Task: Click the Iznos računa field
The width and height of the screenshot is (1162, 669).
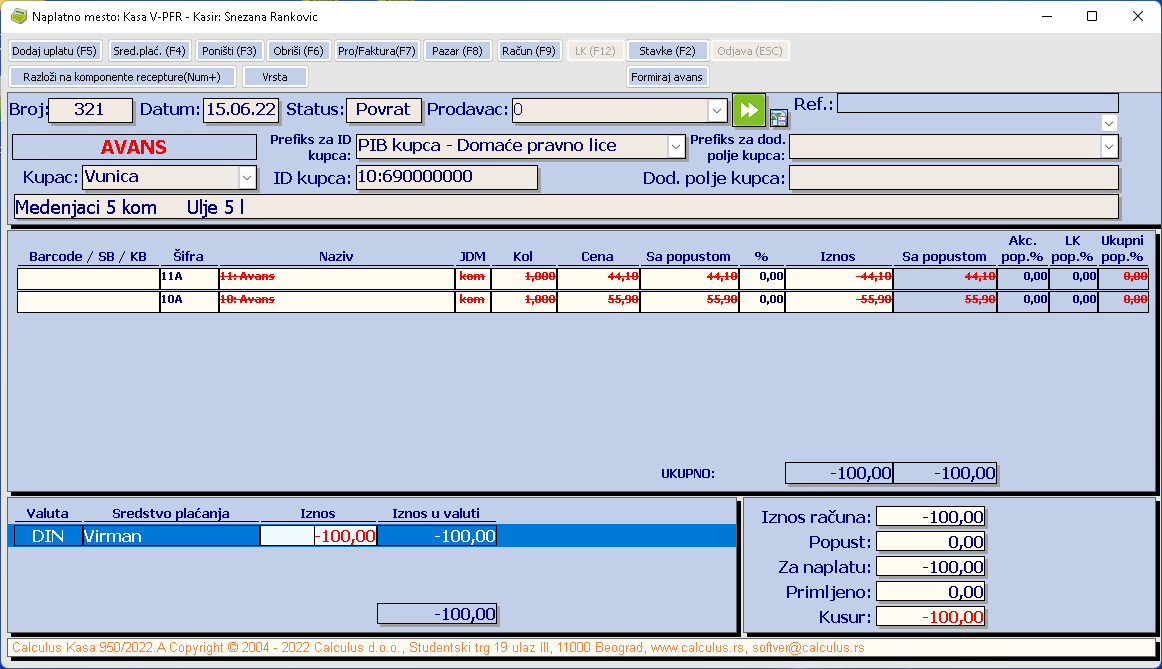Action: tap(931, 517)
